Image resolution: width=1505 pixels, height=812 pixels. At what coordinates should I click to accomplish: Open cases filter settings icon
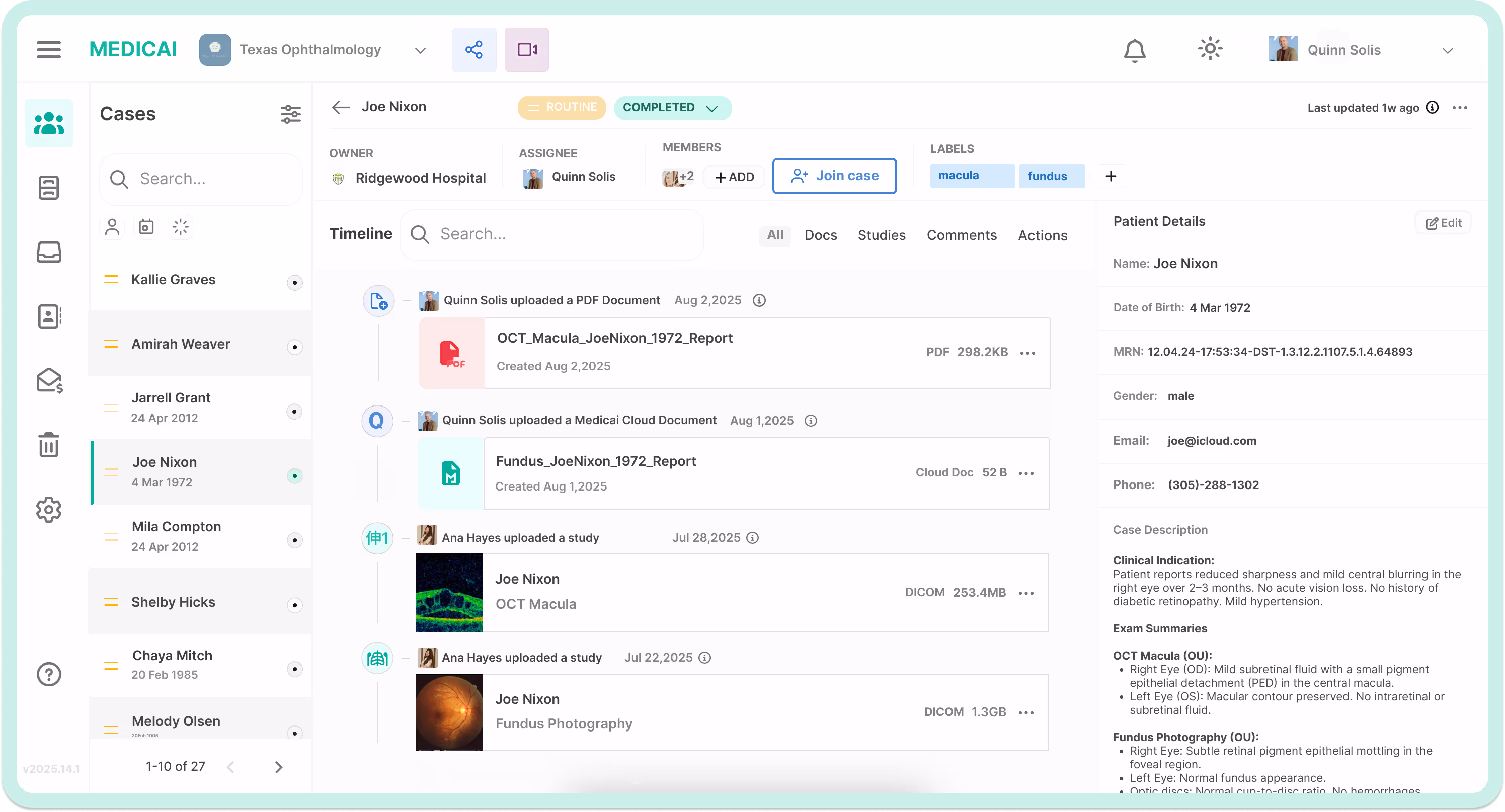[x=290, y=114]
